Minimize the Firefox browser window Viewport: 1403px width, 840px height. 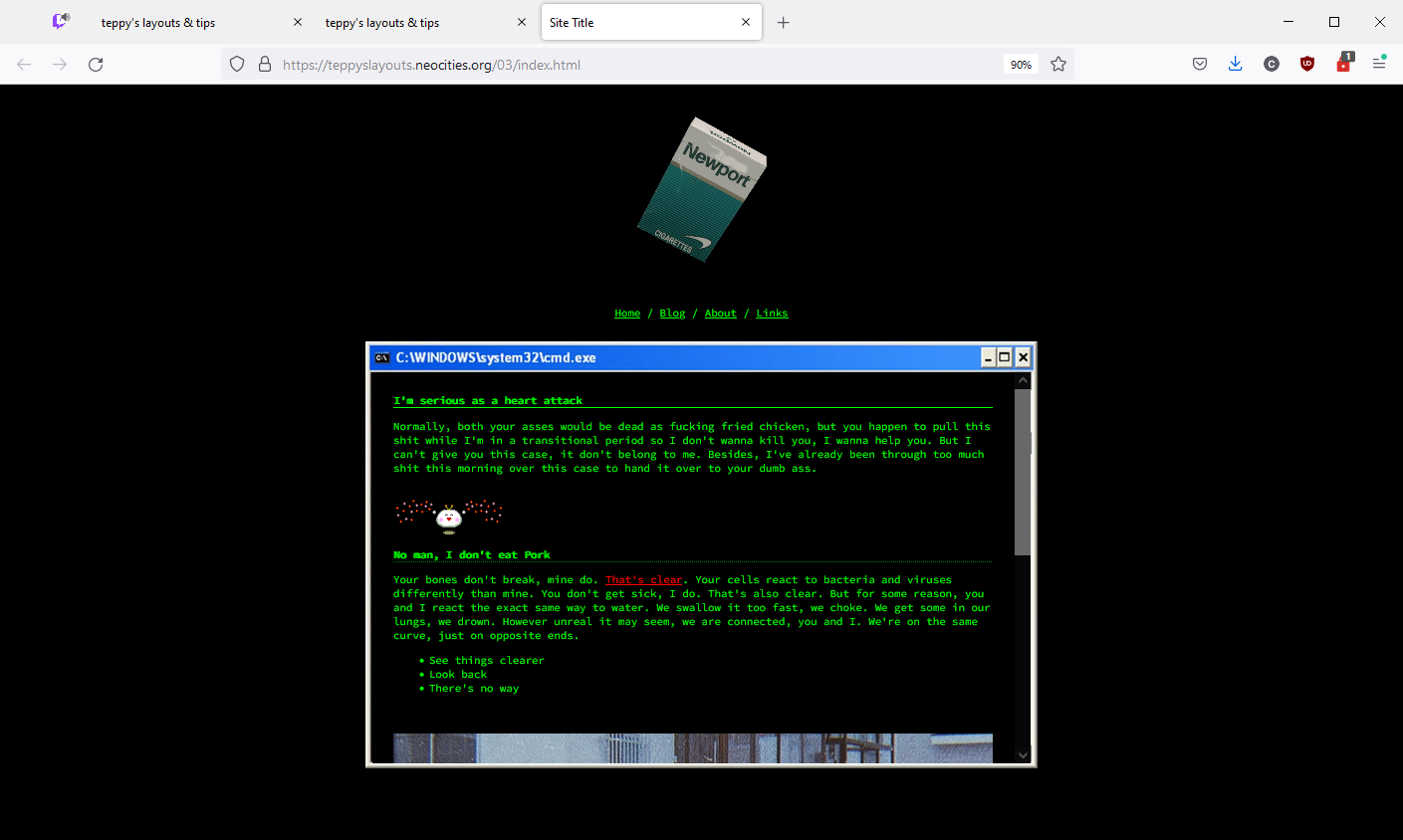(1288, 22)
